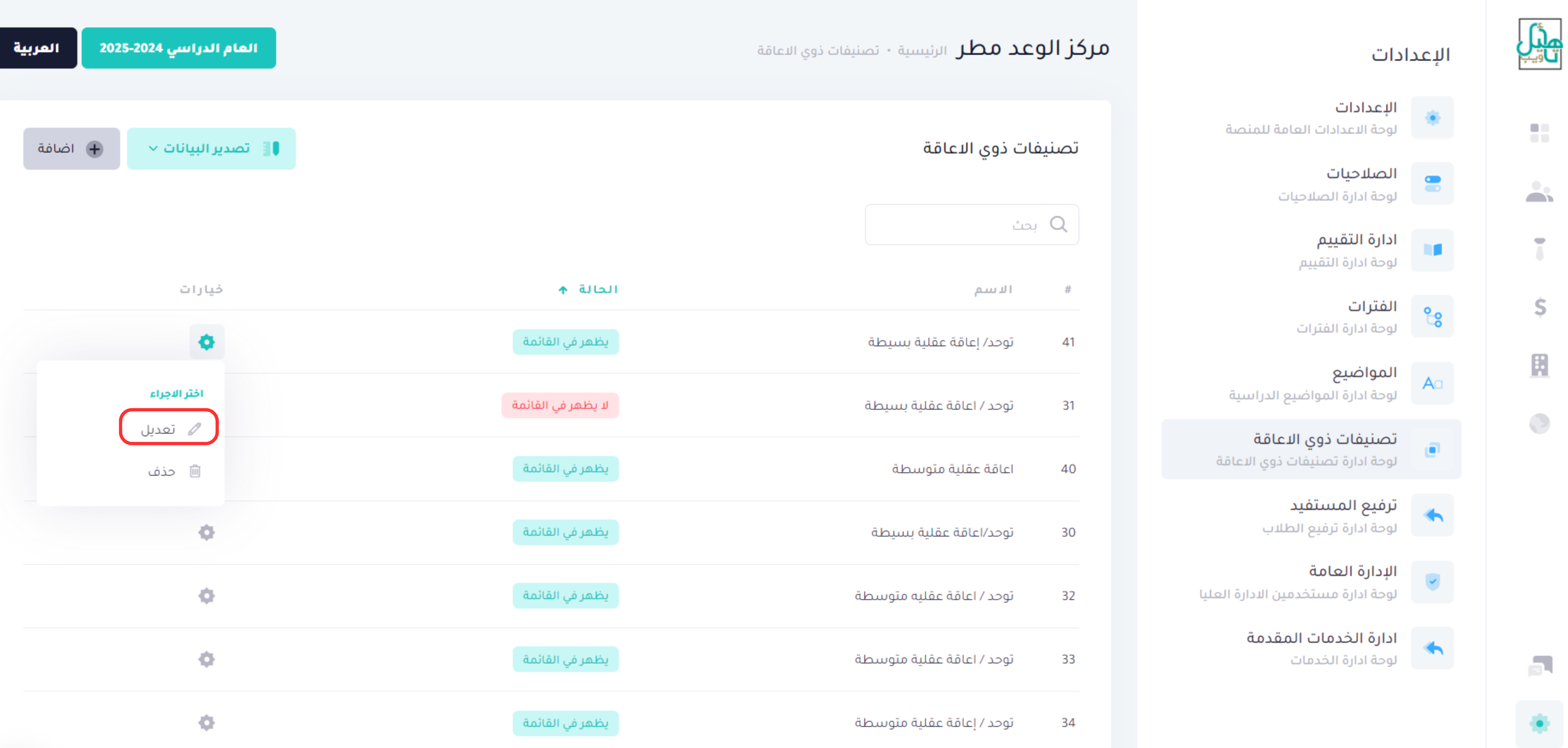1568x748 pixels.
Task: Open options gear for row 32
Action: click(207, 596)
